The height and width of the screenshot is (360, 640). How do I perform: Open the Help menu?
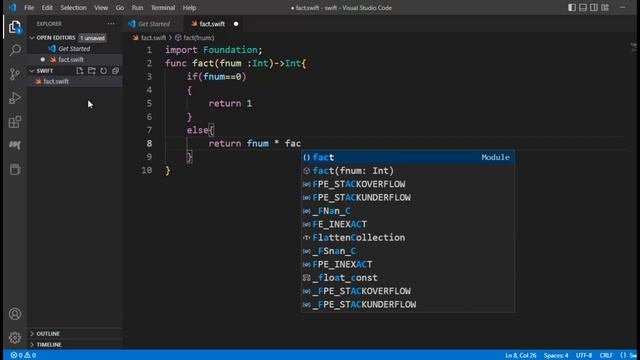click(x=189, y=7)
